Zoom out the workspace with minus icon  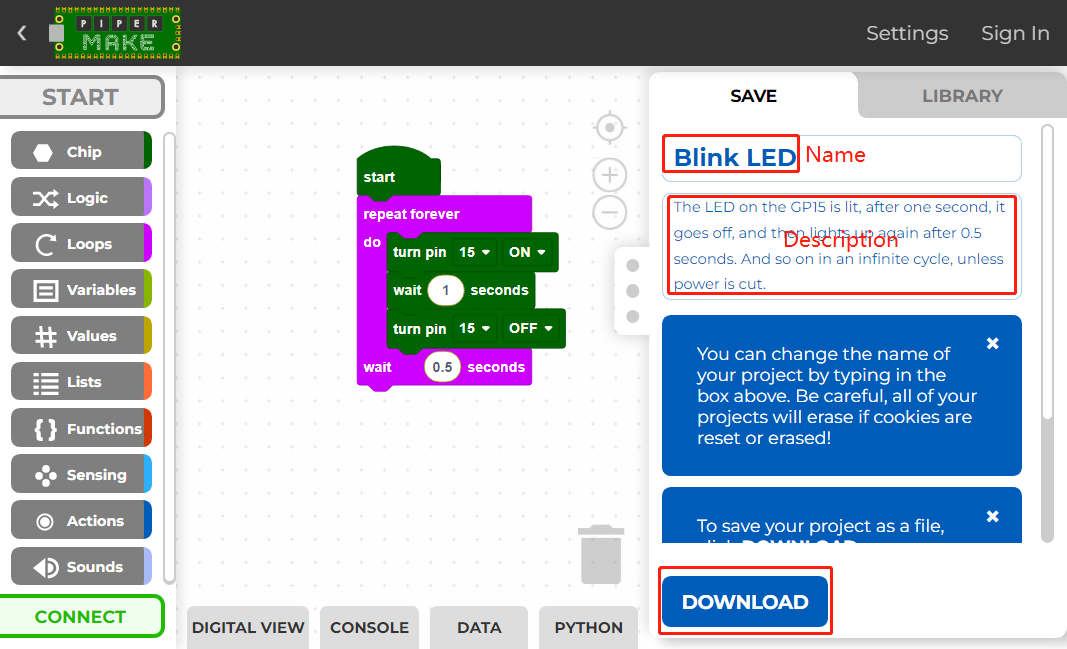pyautogui.click(x=610, y=213)
